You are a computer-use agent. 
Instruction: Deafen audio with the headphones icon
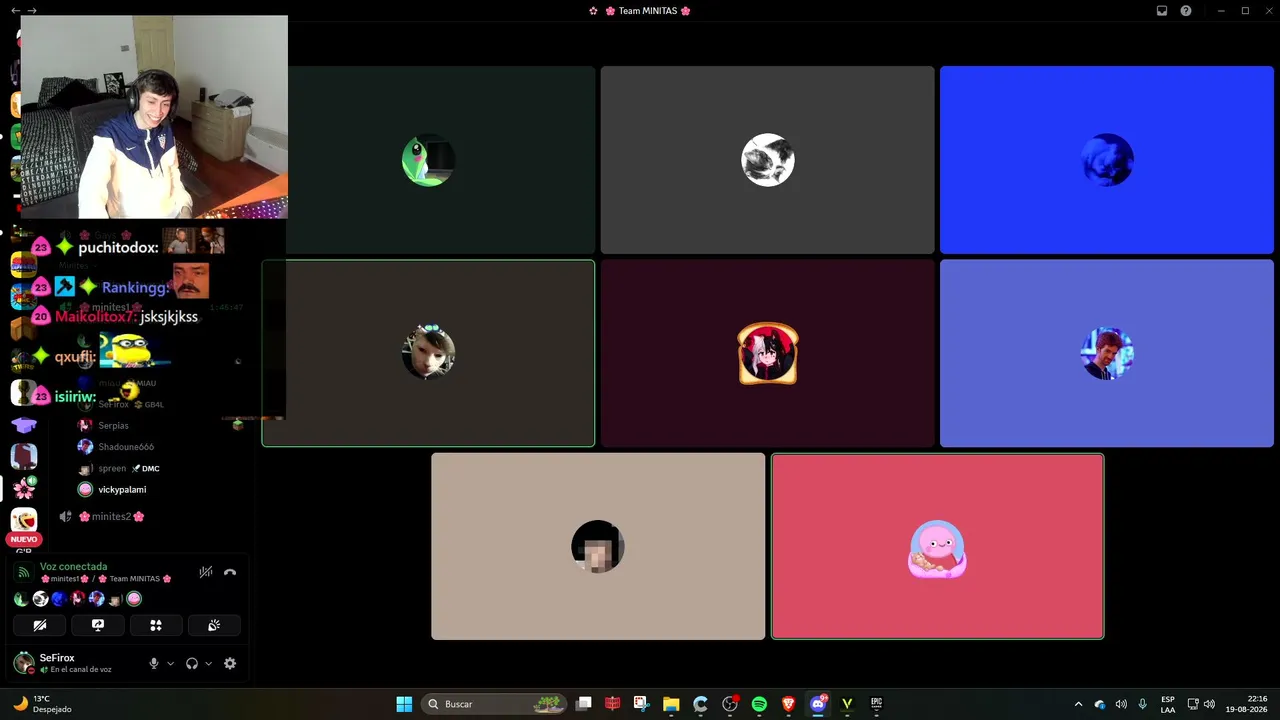[192, 663]
